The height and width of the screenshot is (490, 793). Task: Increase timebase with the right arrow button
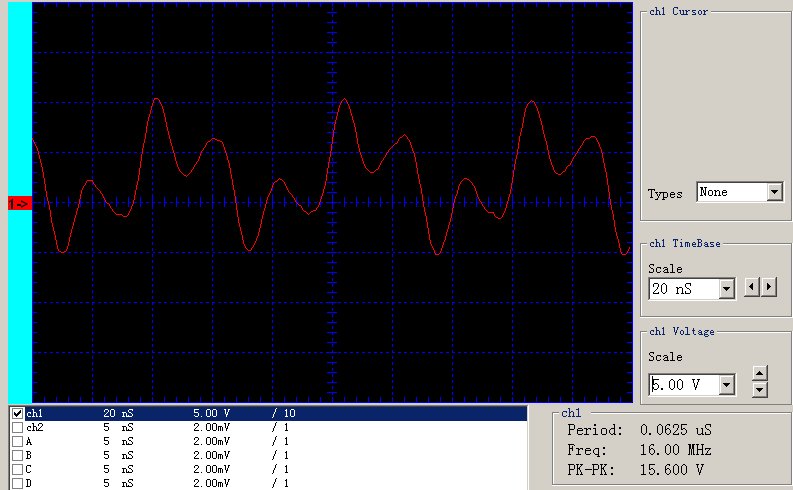769,287
